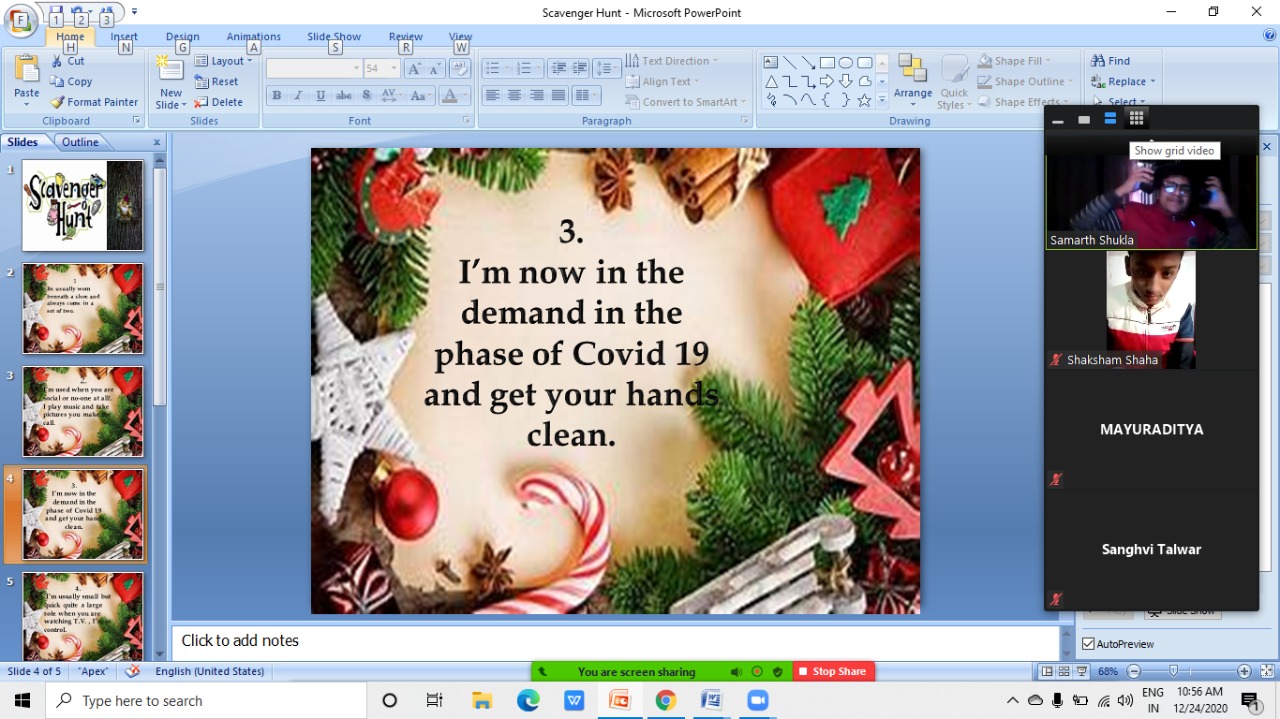Viewport: 1280px width, 719px height.
Task: Open the Insert ribbon tab
Action: tap(124, 37)
